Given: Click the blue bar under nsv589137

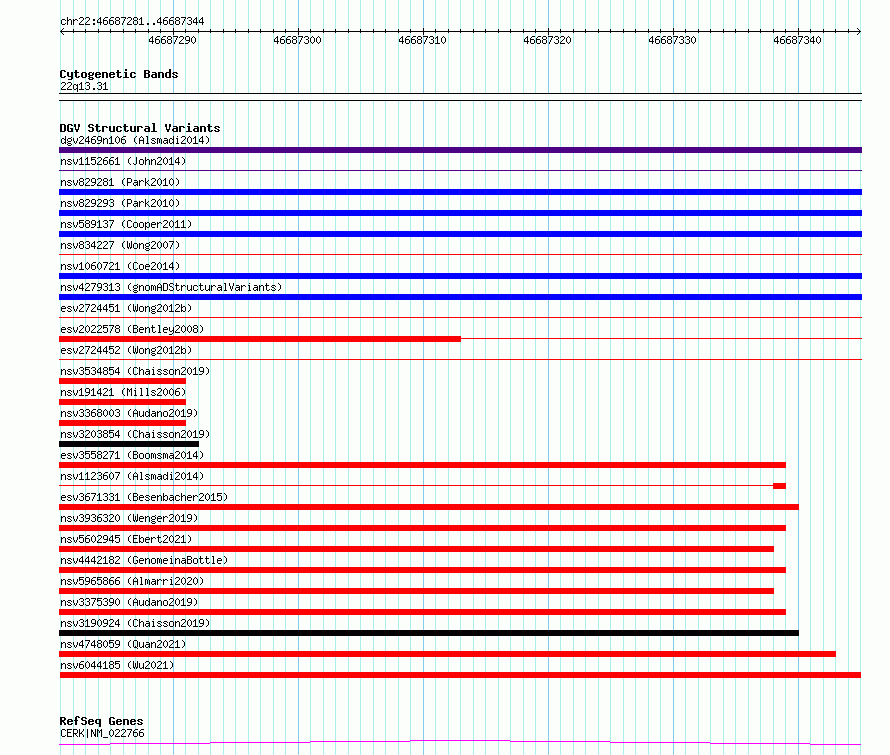Looking at the screenshot, I should pos(460,234).
